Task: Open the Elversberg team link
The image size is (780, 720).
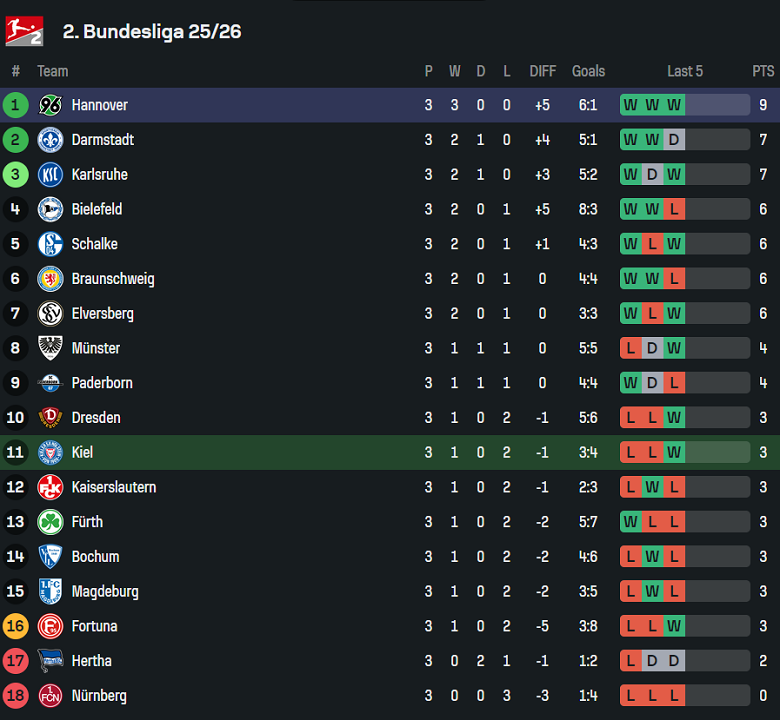Action: point(102,314)
